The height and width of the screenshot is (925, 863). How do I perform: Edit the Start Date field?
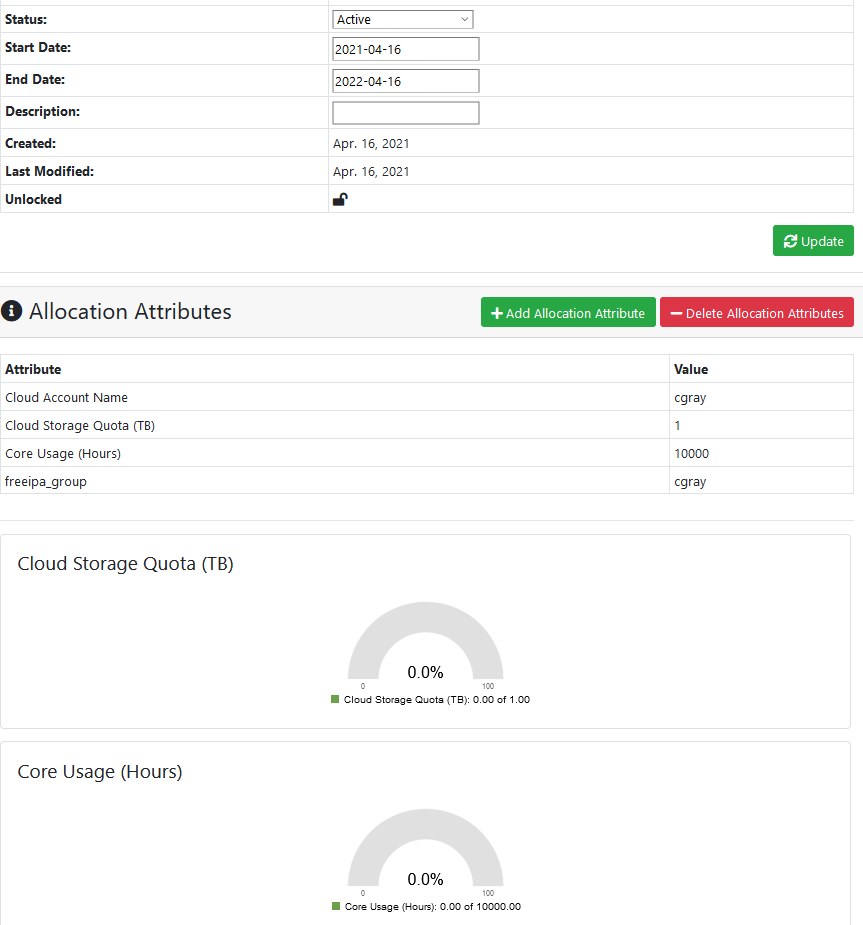coord(405,49)
